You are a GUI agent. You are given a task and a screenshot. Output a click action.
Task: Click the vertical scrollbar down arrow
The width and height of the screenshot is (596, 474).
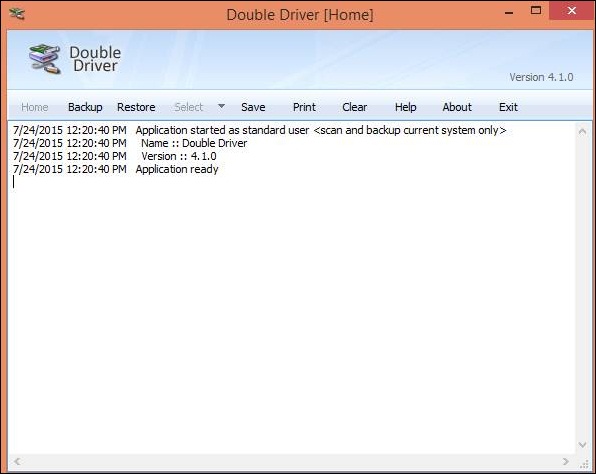pos(582,444)
